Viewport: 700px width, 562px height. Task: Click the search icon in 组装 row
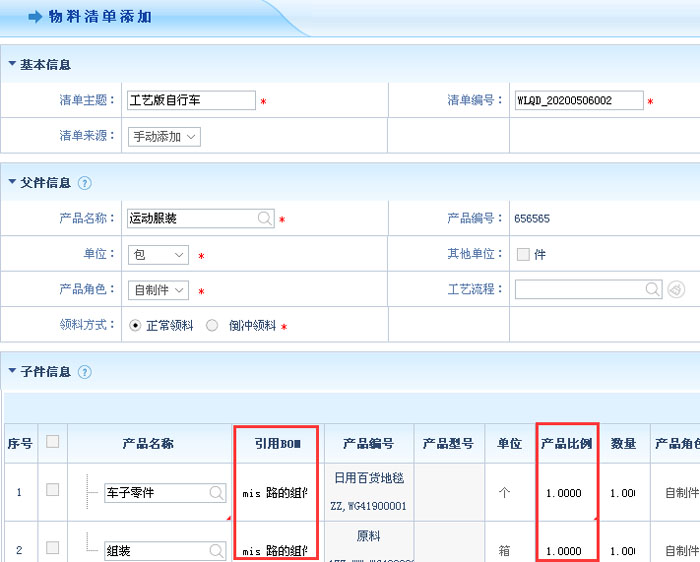pos(217,551)
